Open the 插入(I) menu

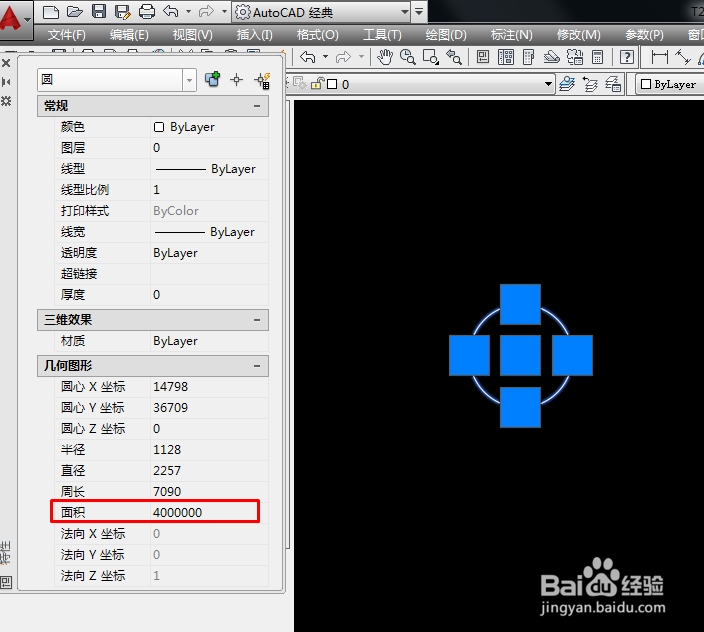coord(255,35)
